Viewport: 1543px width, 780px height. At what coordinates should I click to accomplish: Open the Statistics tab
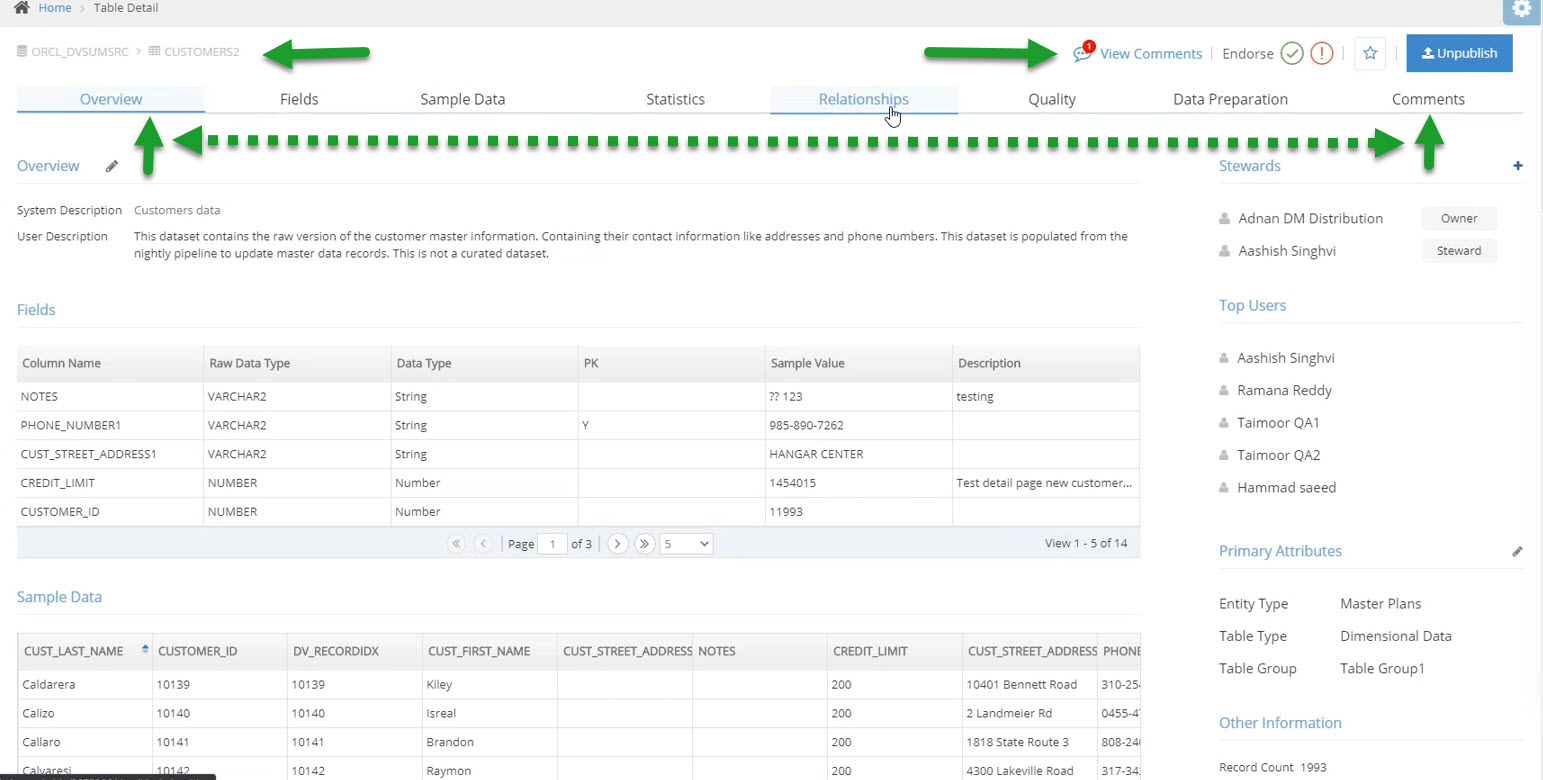coord(675,99)
